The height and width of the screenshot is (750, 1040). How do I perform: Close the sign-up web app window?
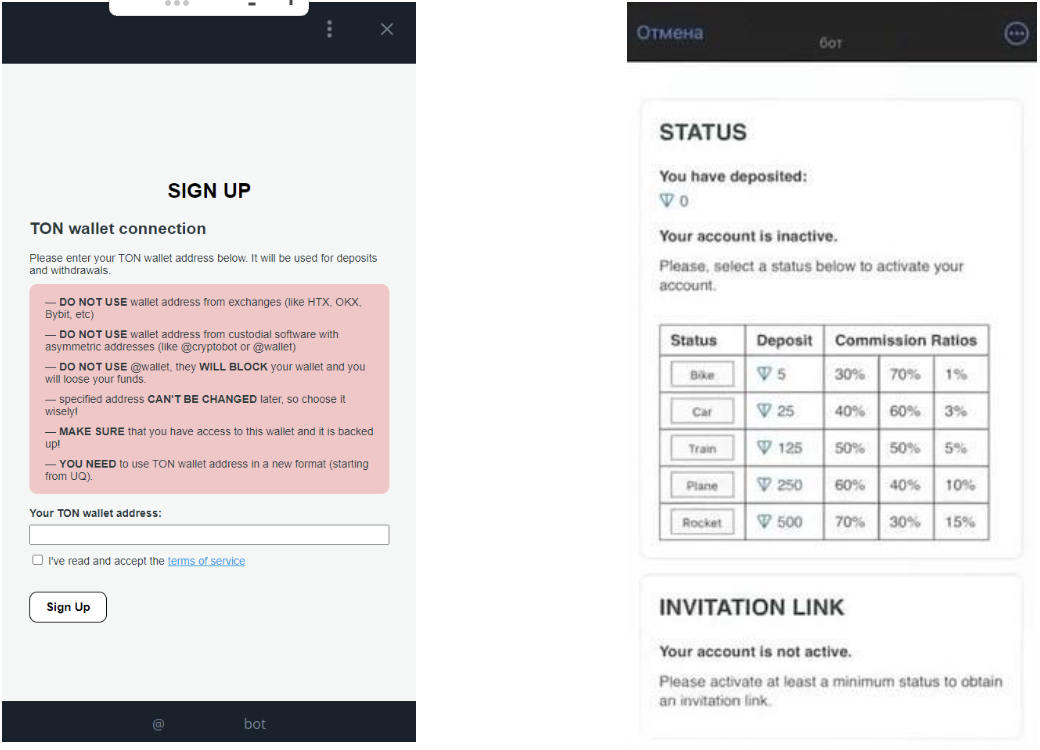[x=387, y=29]
